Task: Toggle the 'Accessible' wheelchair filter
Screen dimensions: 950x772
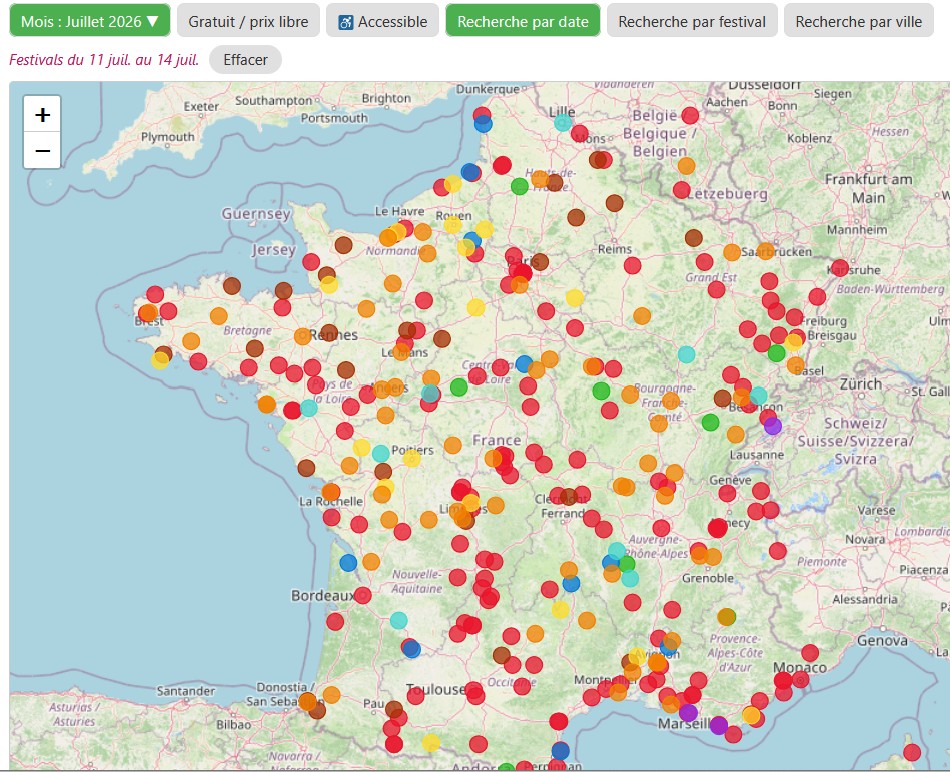Action: (382, 21)
